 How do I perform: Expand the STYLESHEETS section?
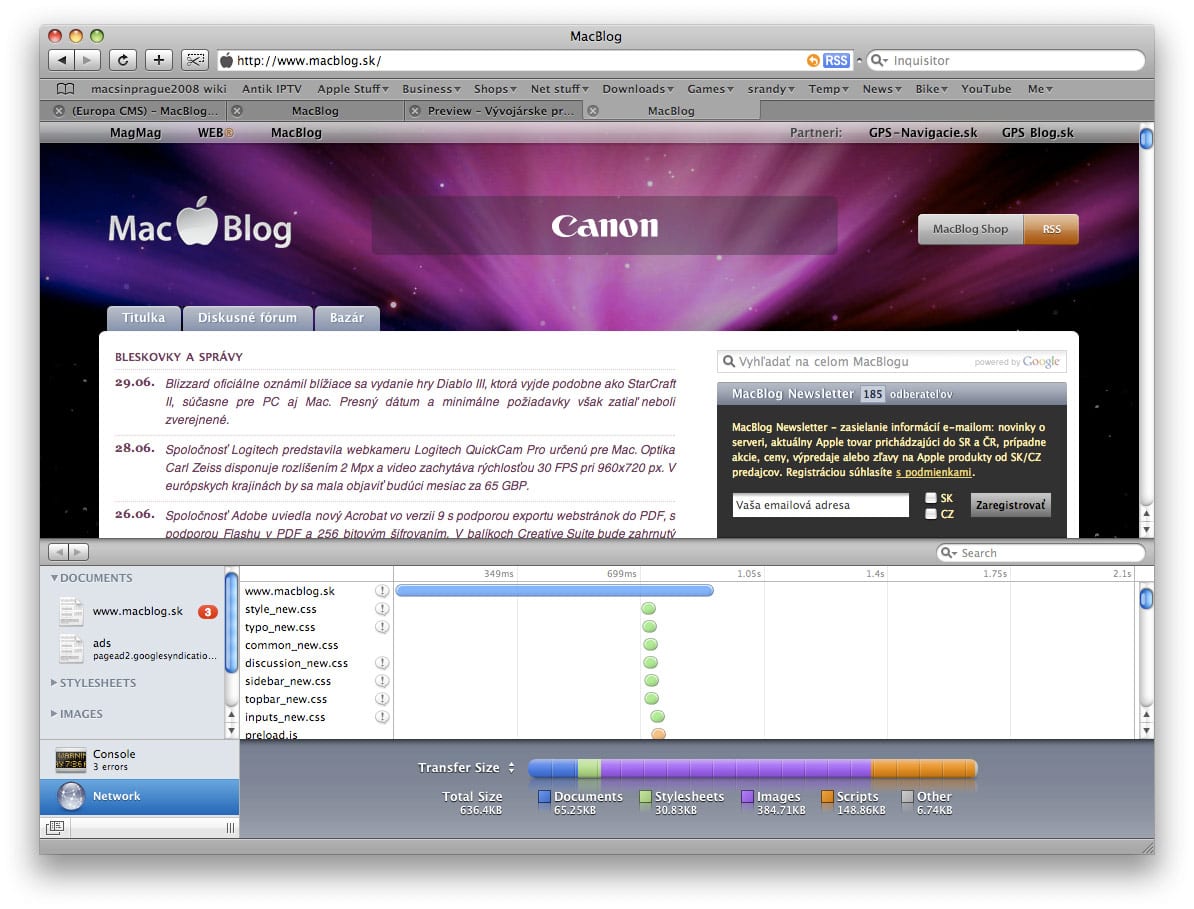pos(54,682)
